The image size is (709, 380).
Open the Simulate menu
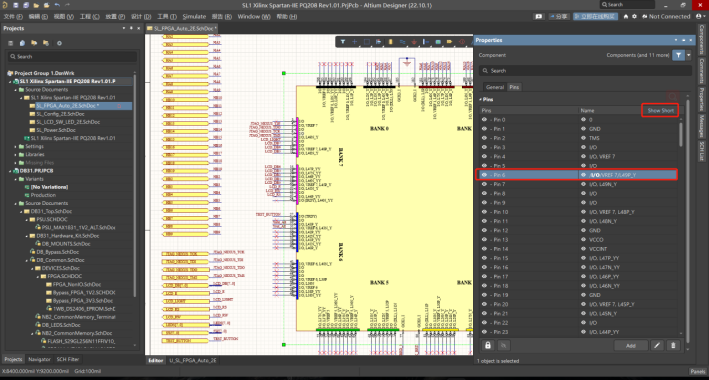click(194, 16)
